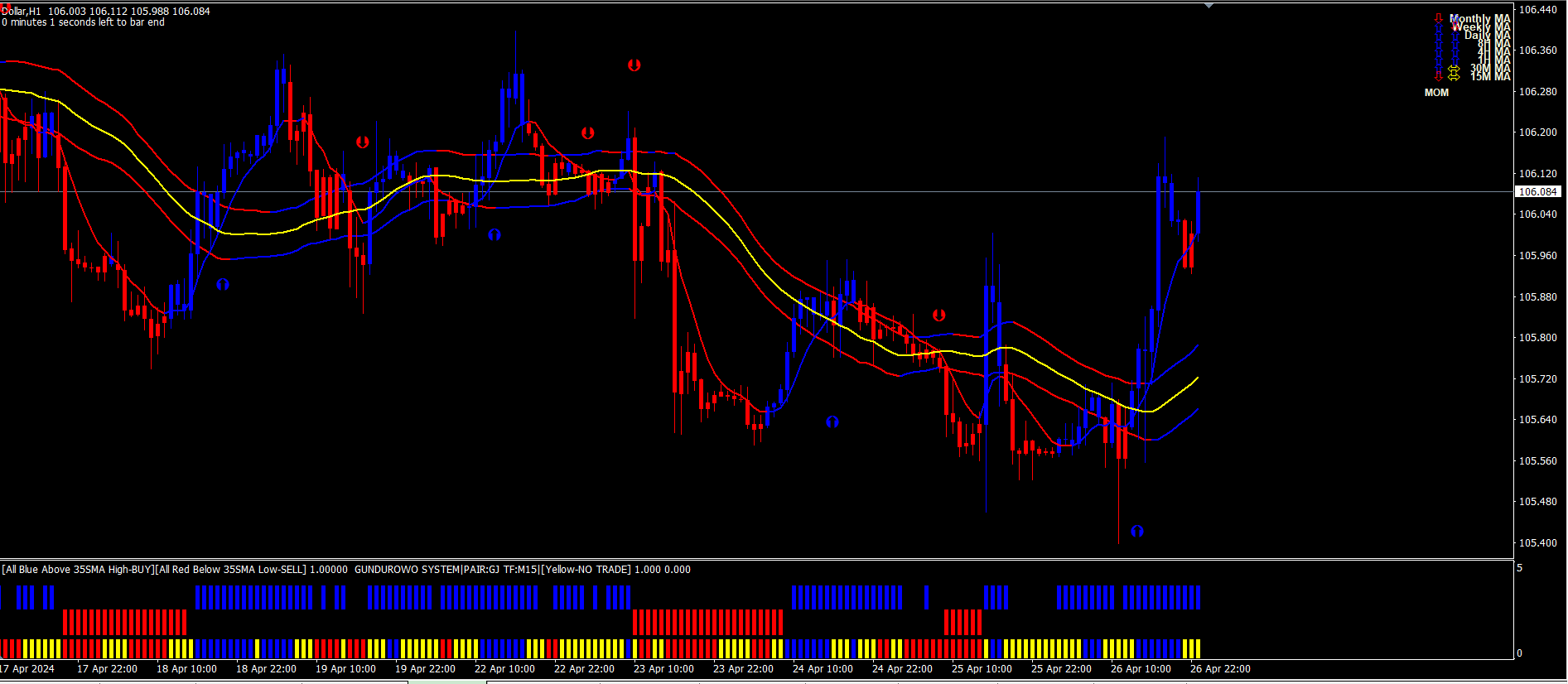Click the 105.640 price axis label
Screen dimensions: 1568x684
click(x=1538, y=420)
